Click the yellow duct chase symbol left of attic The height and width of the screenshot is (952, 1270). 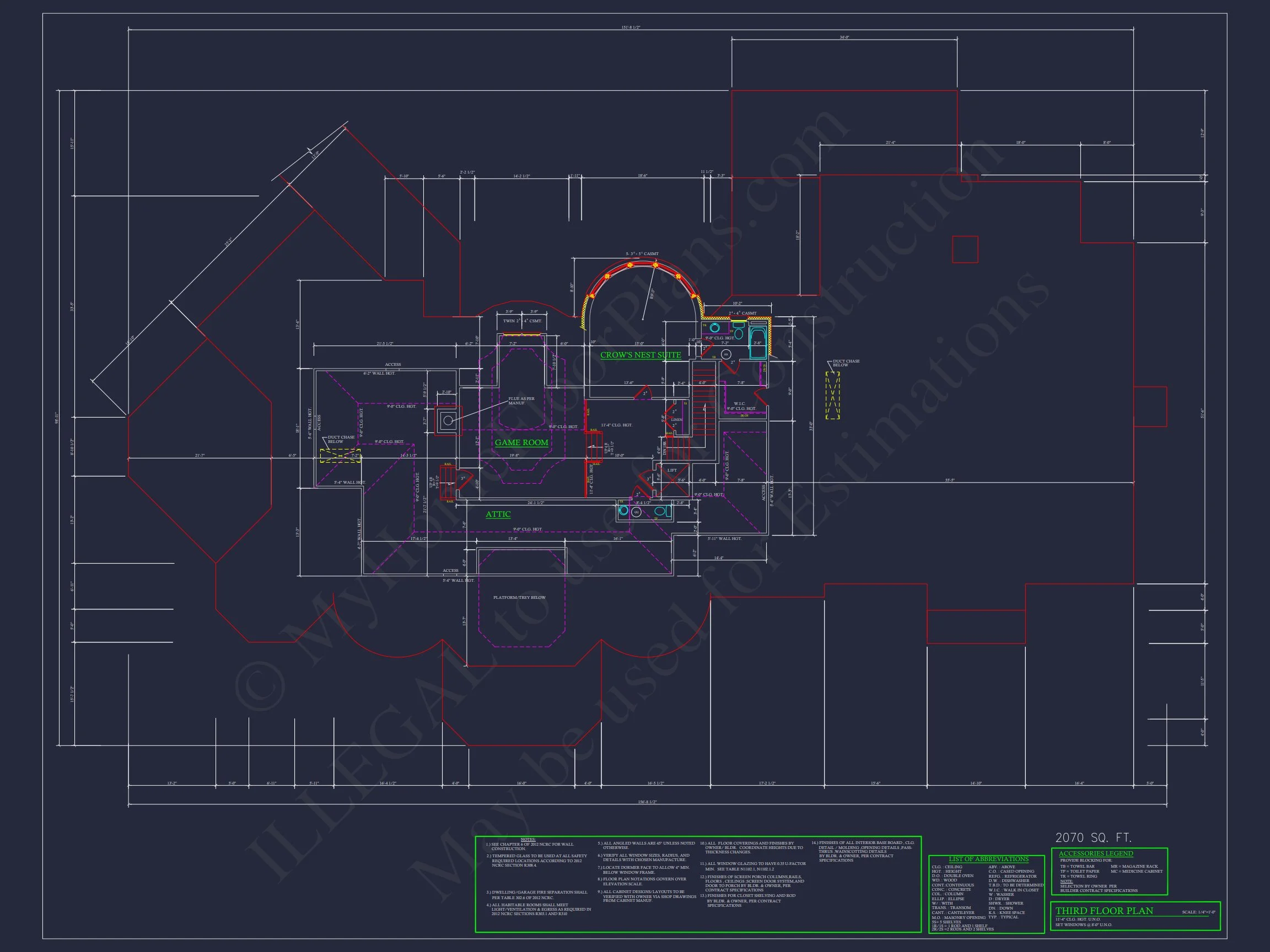(340, 456)
